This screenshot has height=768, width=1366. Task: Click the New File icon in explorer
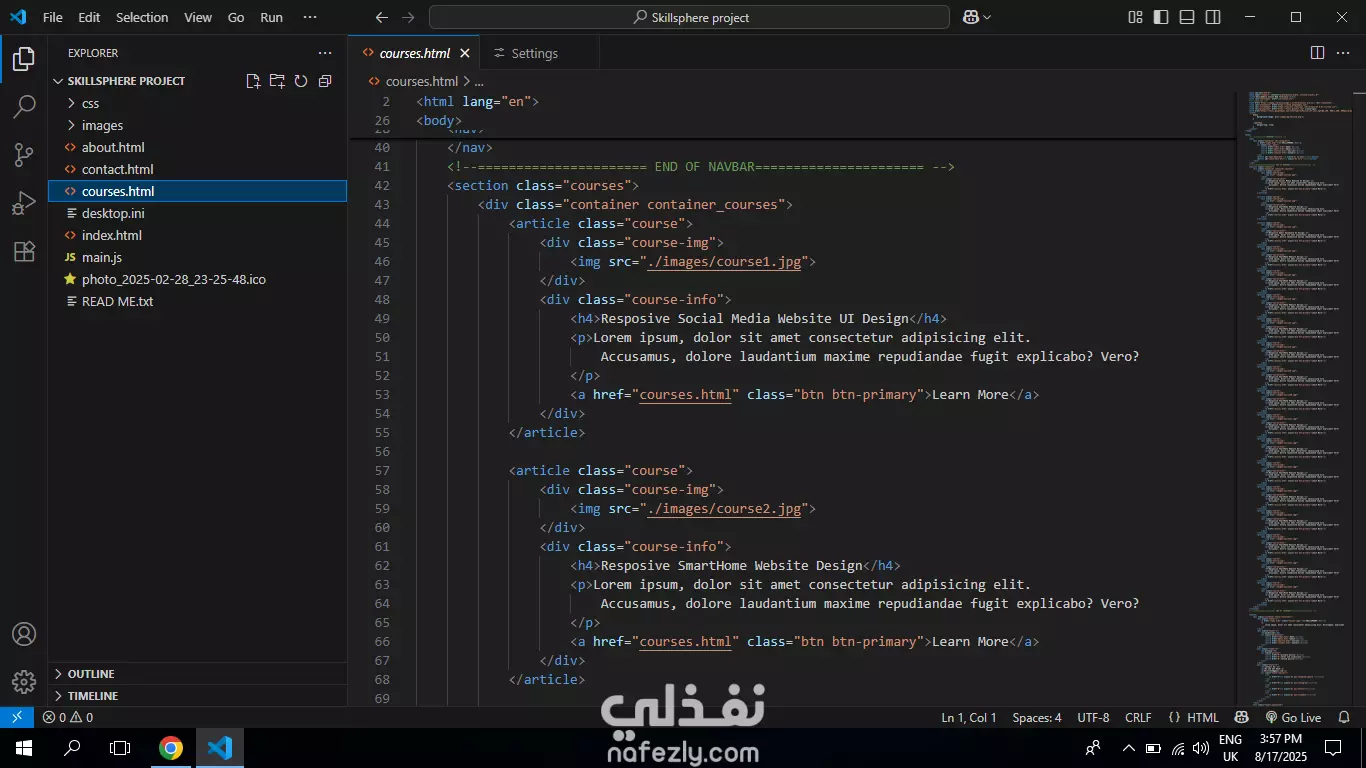253,81
